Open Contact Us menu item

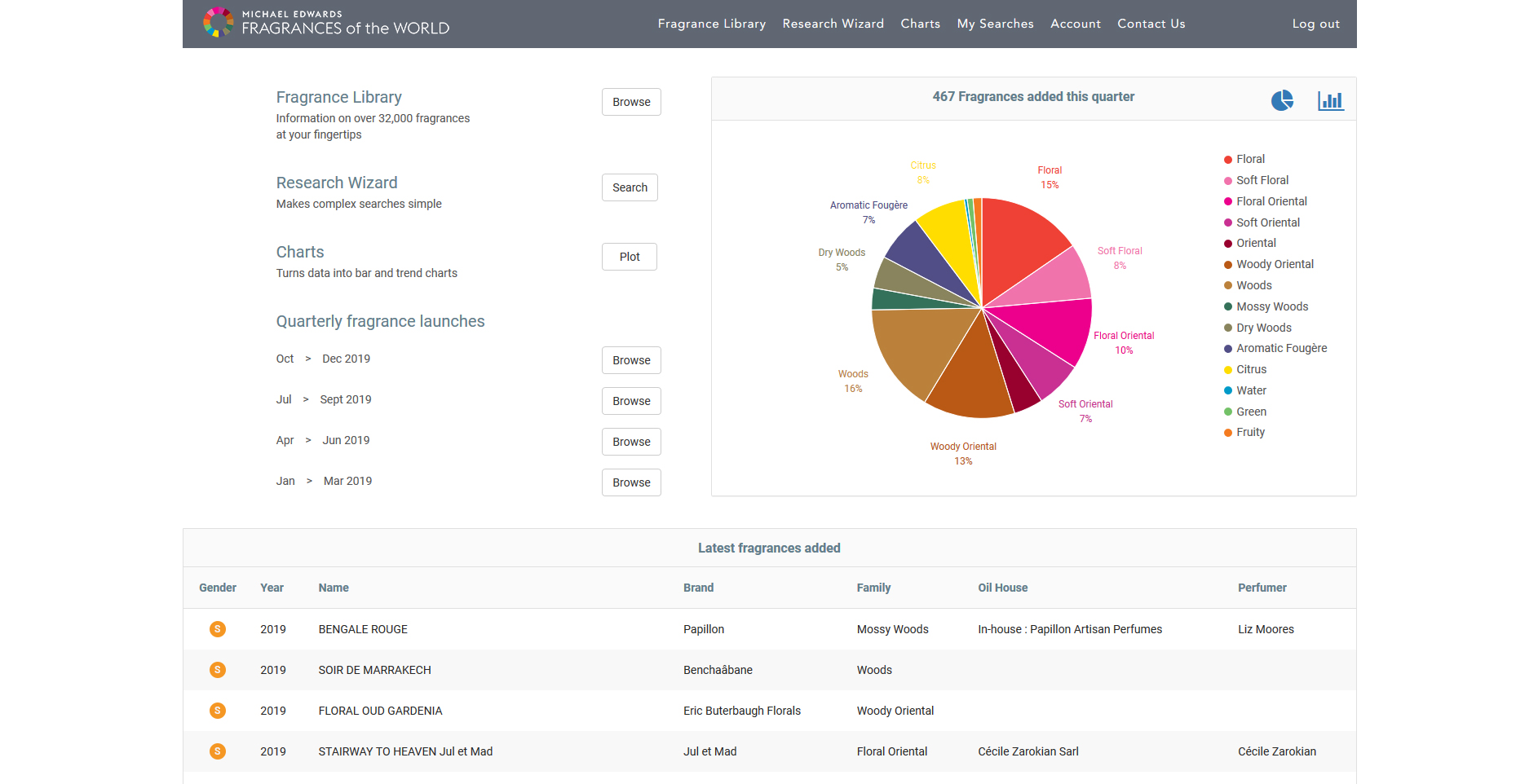[1151, 24]
